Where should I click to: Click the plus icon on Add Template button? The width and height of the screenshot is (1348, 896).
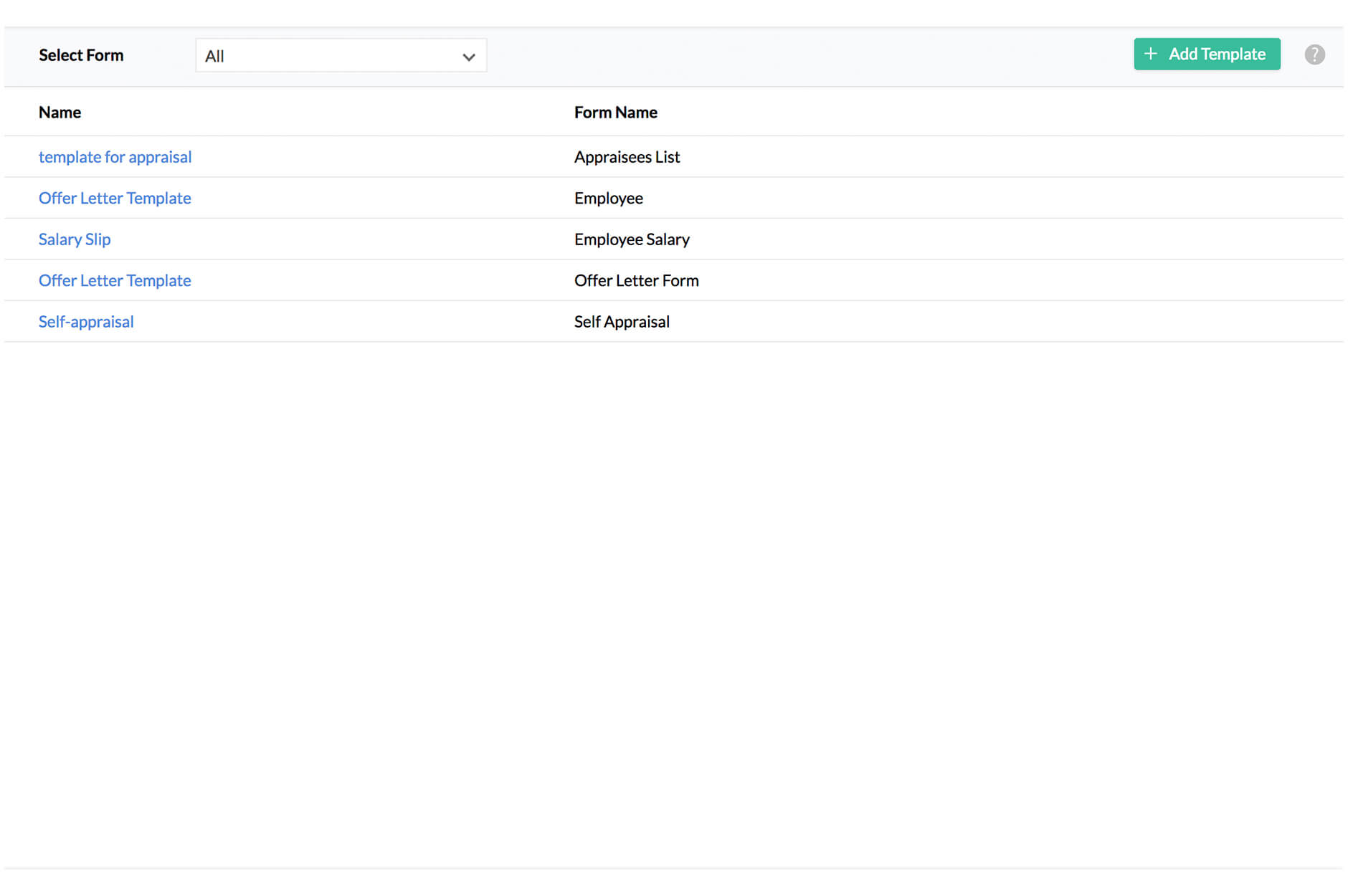pyautogui.click(x=1152, y=54)
